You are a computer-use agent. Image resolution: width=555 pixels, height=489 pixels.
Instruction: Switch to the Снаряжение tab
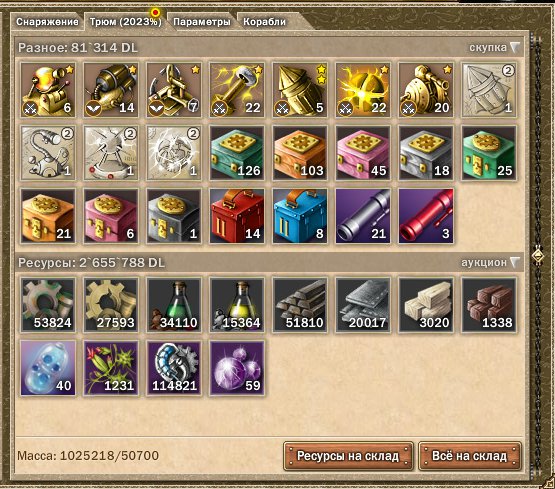pyautogui.click(x=47, y=22)
